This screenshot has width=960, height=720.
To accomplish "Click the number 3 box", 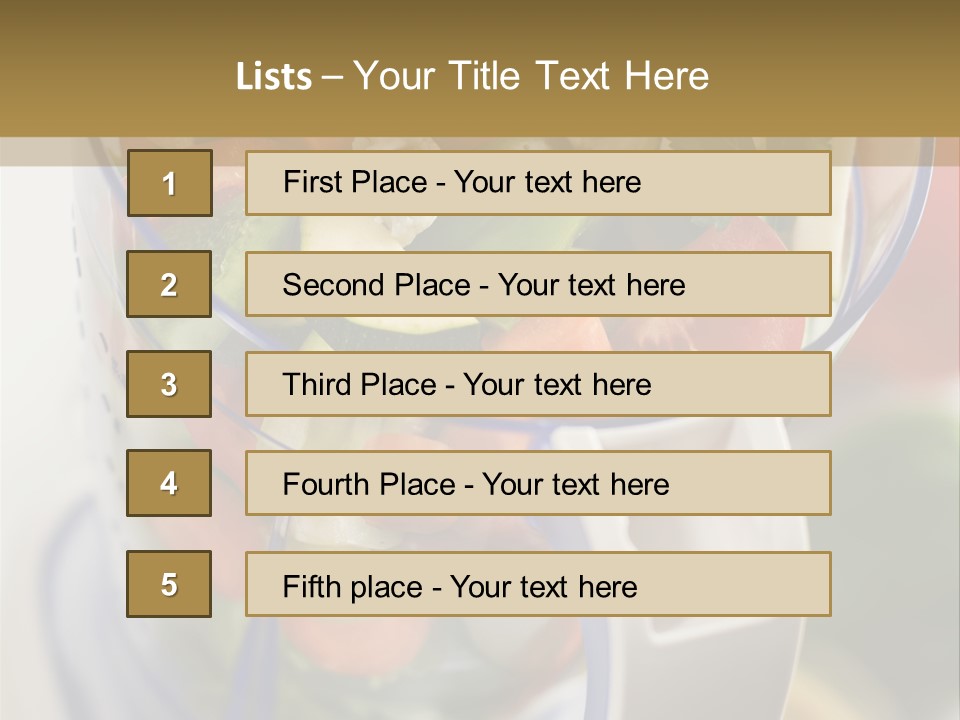I will pos(169,384).
